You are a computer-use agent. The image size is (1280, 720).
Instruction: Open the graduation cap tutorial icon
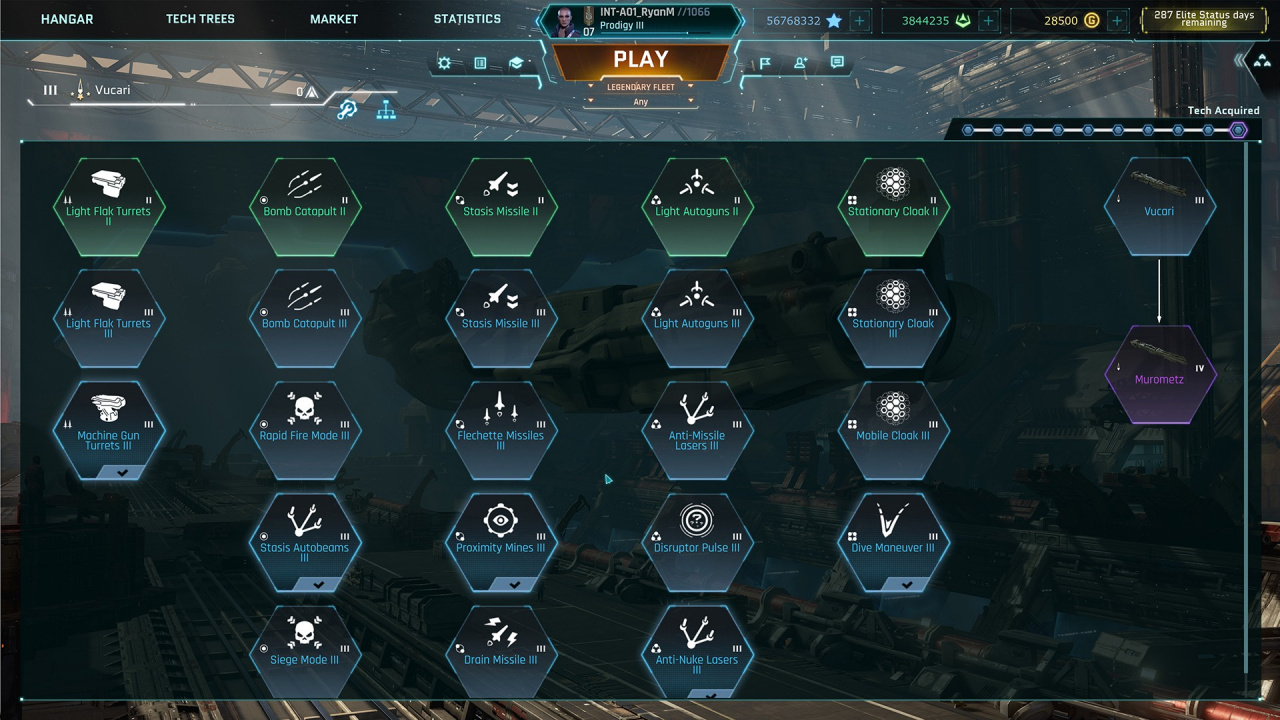(x=516, y=63)
